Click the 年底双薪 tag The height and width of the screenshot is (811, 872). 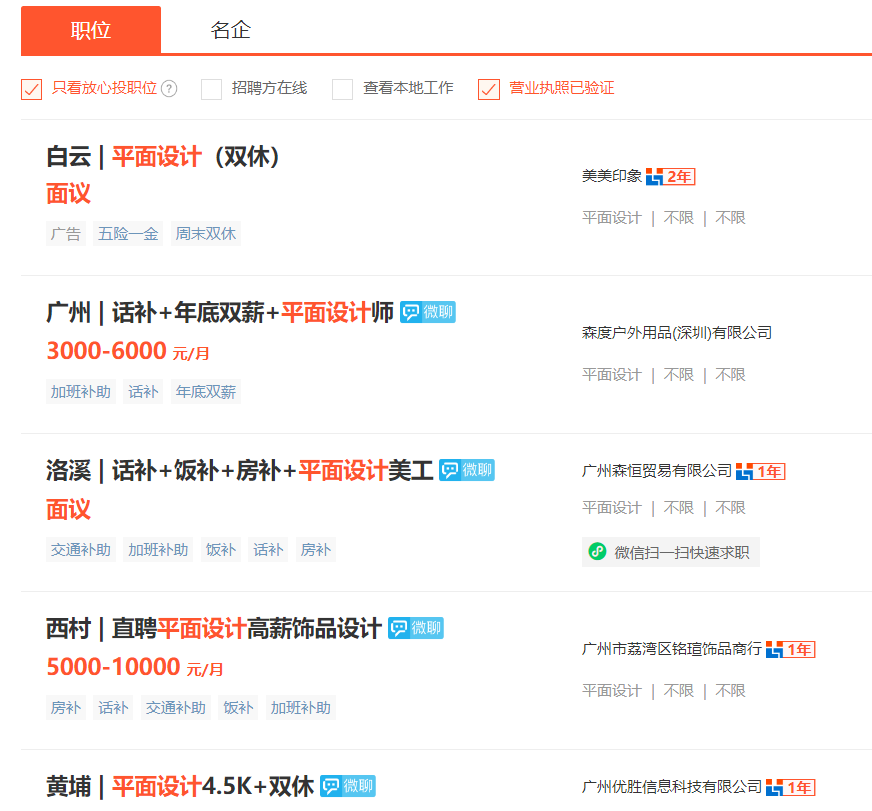point(206,392)
